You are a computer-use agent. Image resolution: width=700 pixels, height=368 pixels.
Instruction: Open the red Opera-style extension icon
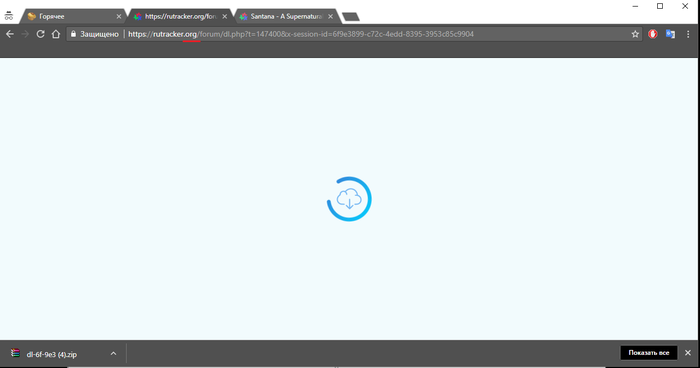click(x=653, y=34)
